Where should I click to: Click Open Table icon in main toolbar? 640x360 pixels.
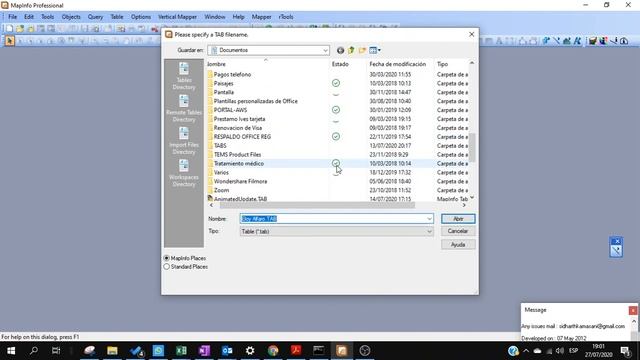point(20,29)
